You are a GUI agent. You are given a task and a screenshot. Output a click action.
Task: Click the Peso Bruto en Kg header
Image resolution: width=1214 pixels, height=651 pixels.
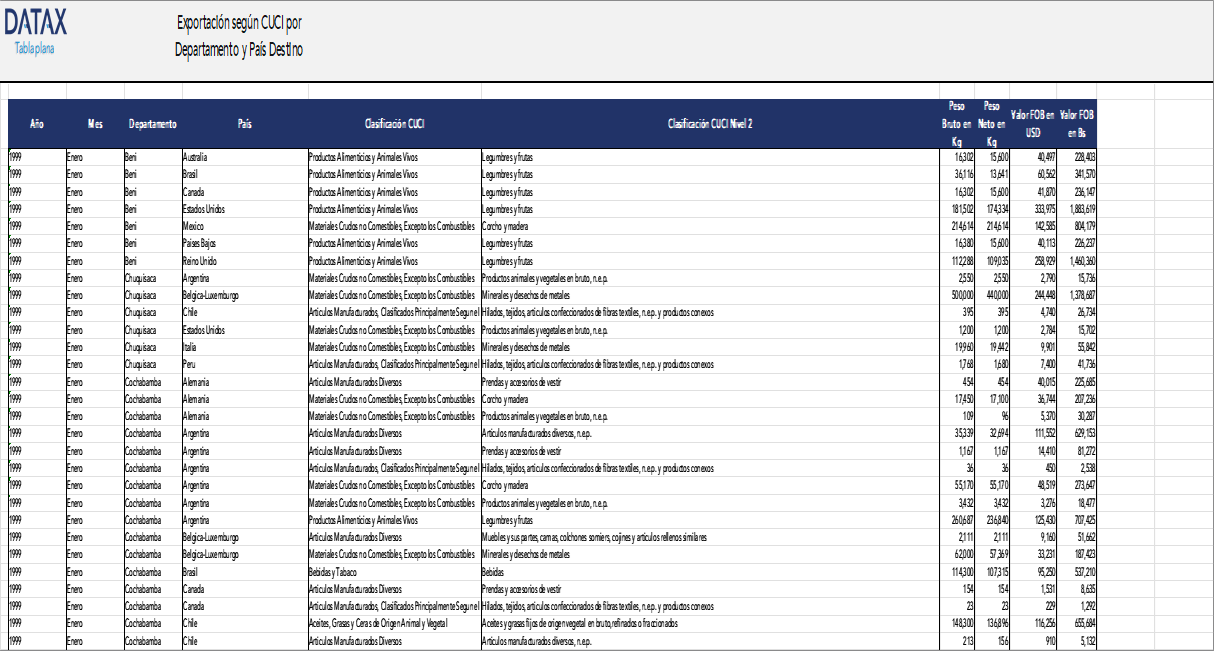pos(956,124)
